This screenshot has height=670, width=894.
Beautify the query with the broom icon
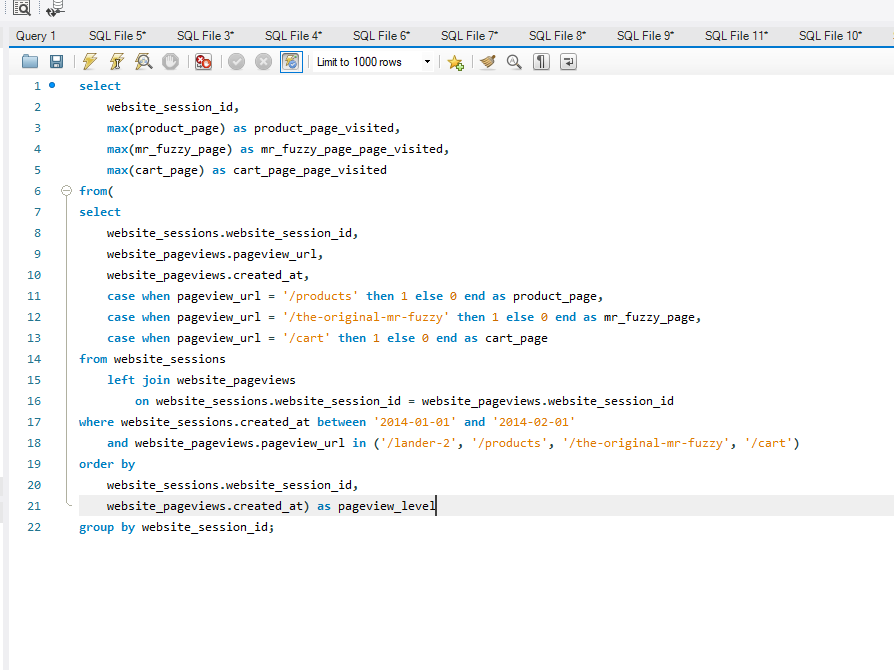[487, 62]
